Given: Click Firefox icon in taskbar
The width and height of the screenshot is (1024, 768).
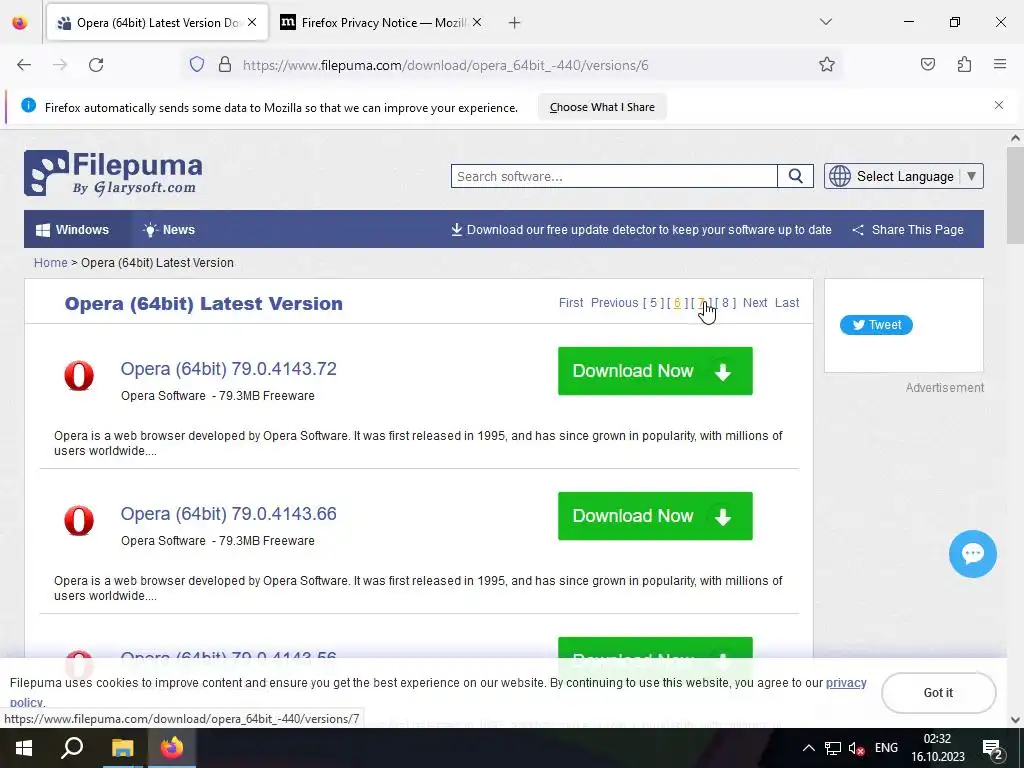Looking at the screenshot, I should (x=172, y=748).
